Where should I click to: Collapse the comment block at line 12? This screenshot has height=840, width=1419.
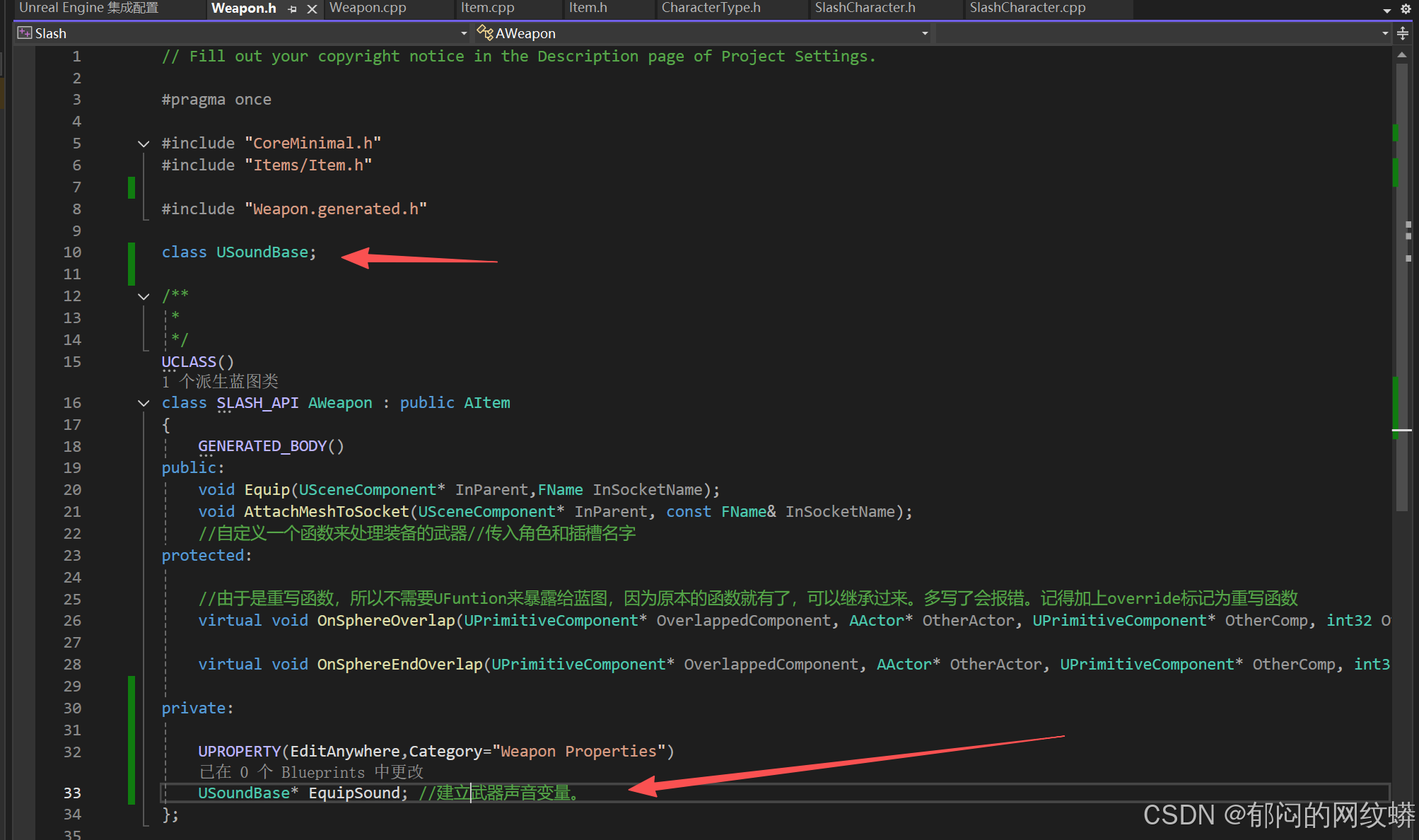[144, 296]
